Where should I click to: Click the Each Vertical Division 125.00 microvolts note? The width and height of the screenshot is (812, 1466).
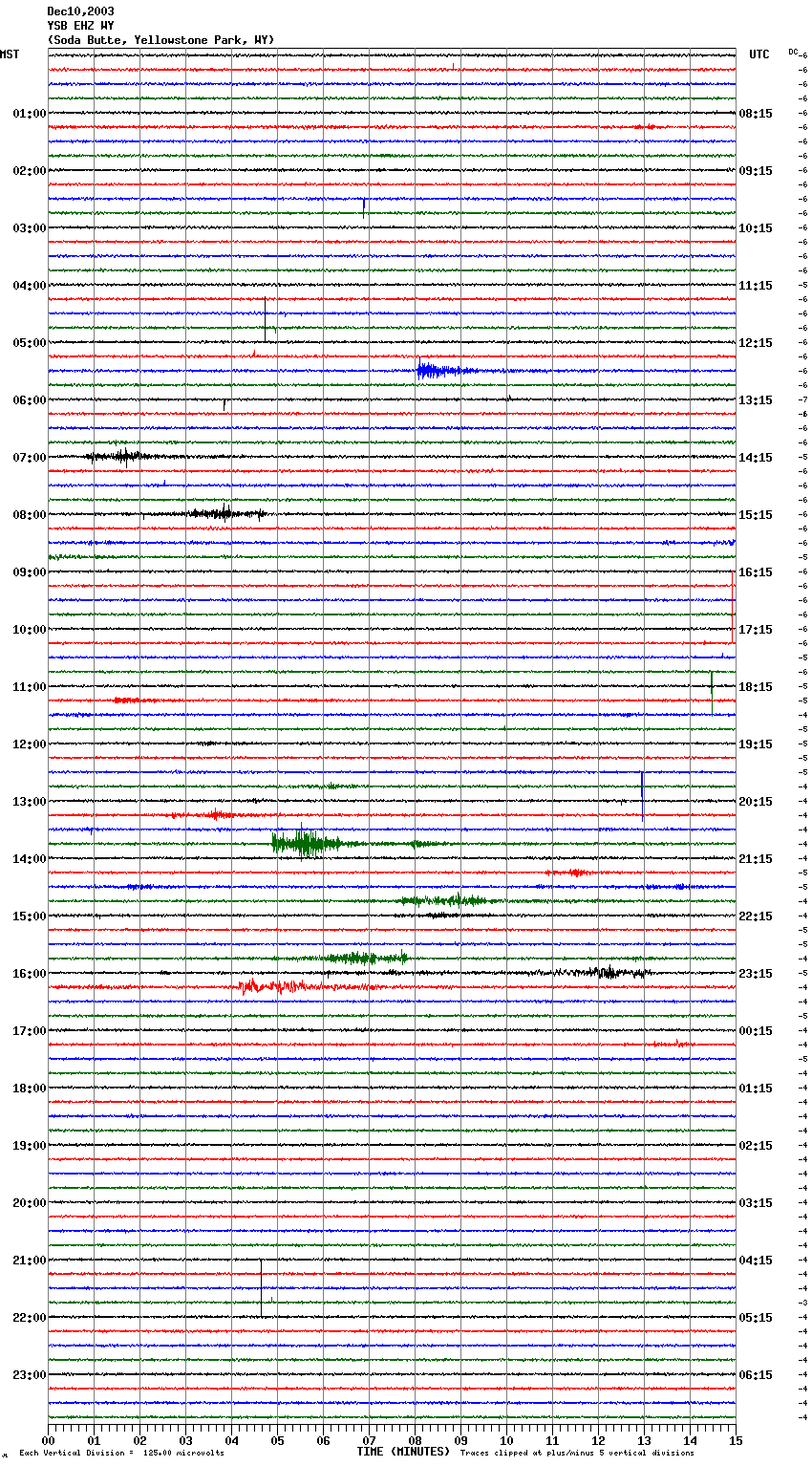tap(121, 1453)
